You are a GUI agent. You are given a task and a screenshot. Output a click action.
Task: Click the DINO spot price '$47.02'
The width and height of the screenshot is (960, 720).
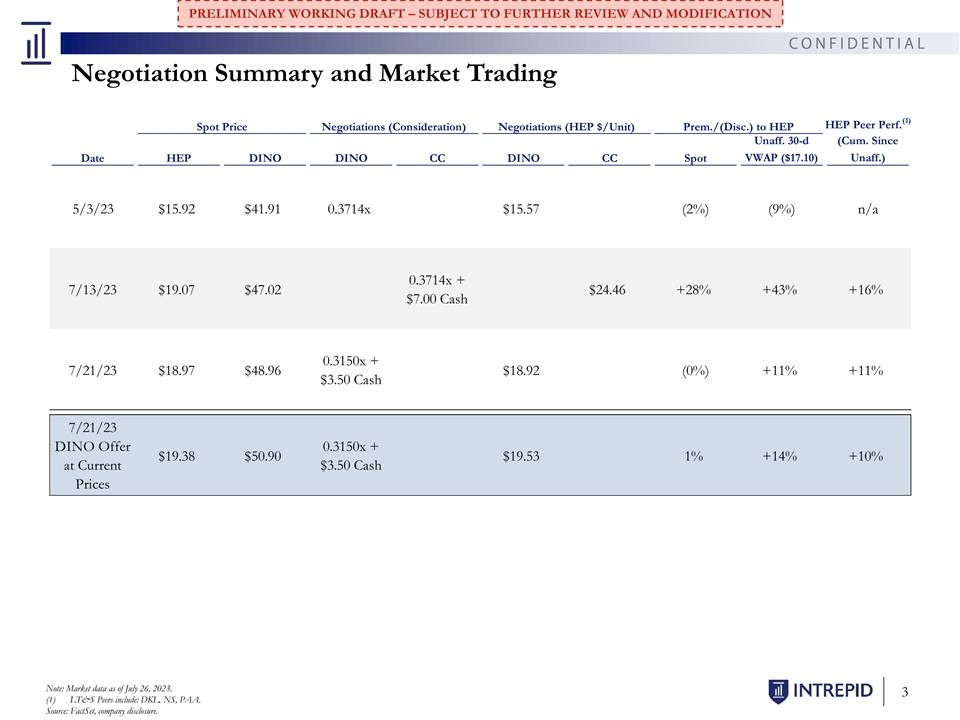(x=263, y=290)
